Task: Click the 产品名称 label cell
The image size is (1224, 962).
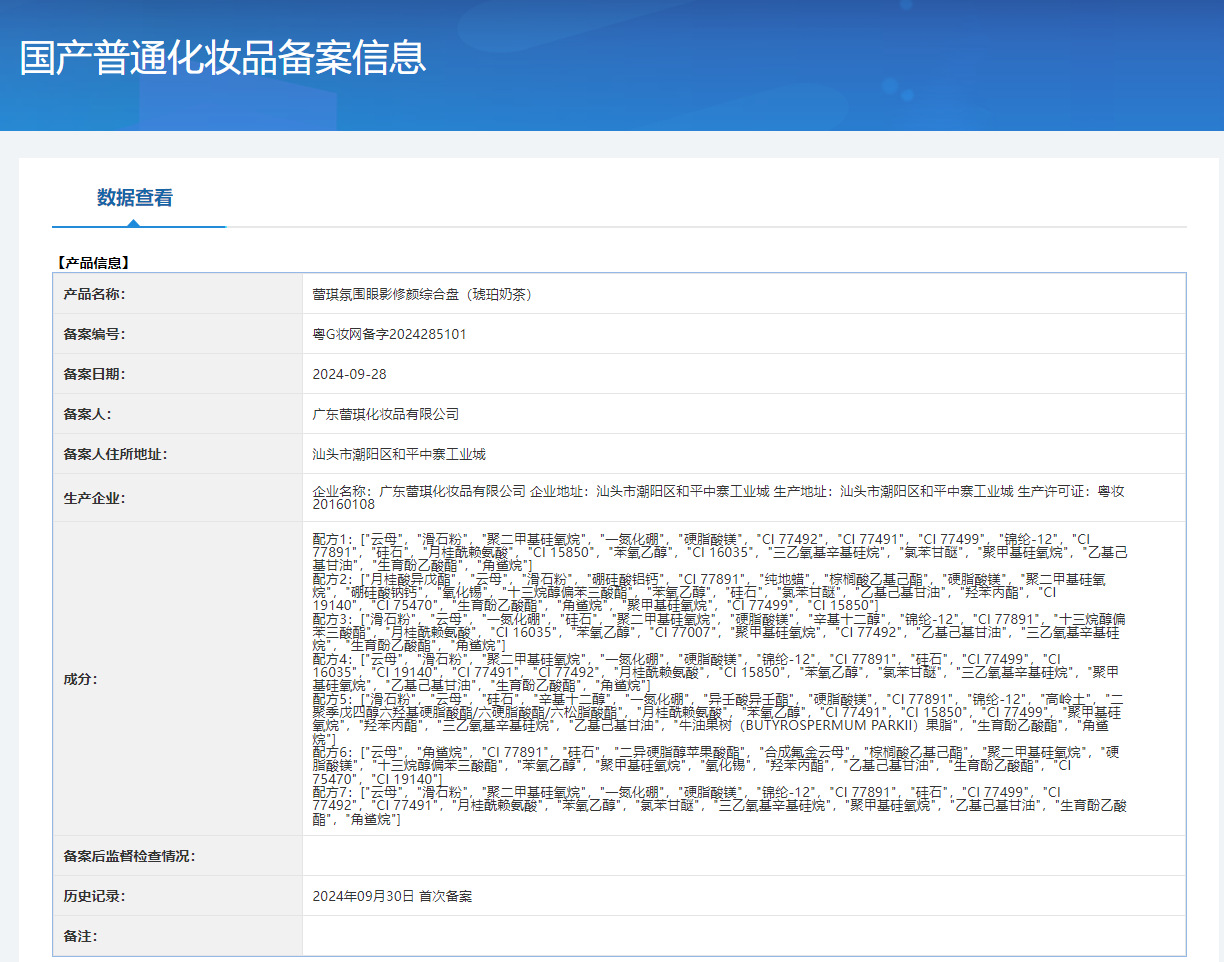Action: [178, 294]
